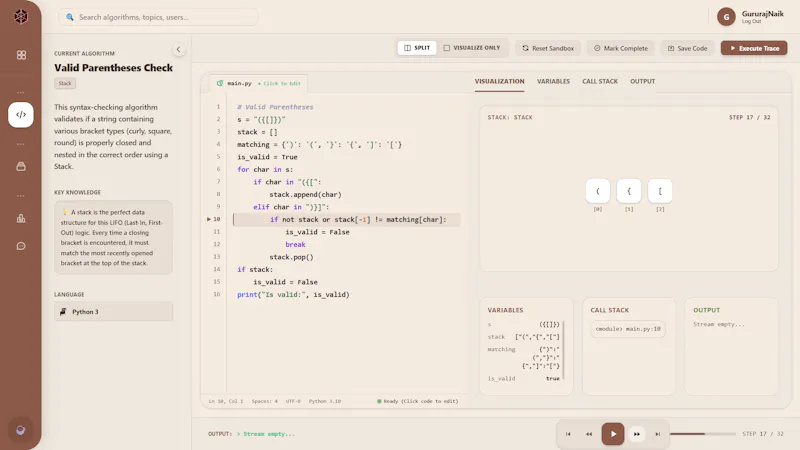
Task: Click stack element '(' at index 0
Action: click(x=597, y=191)
